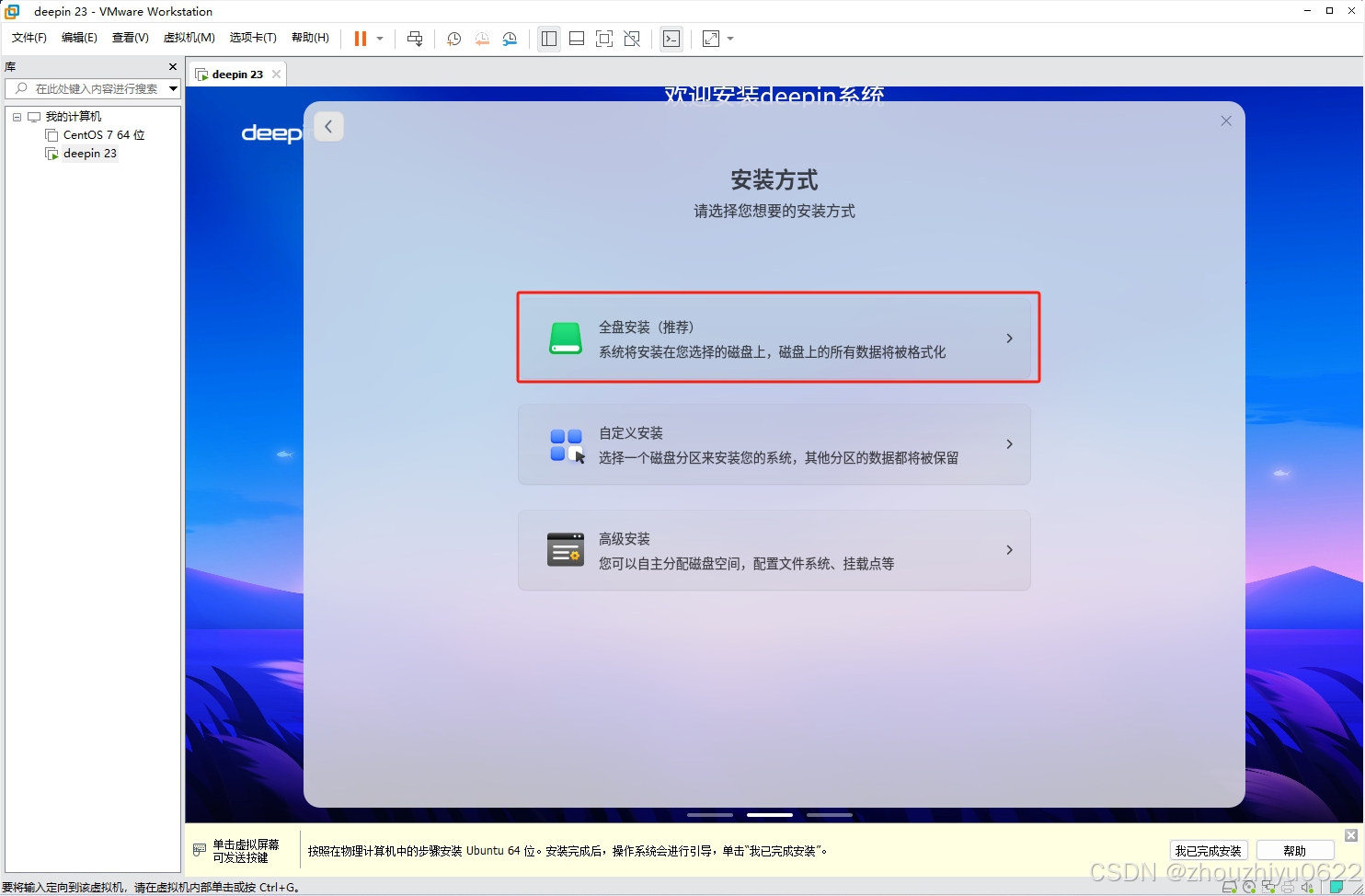
Task: Click the stretch guest display icon
Action: point(711,39)
